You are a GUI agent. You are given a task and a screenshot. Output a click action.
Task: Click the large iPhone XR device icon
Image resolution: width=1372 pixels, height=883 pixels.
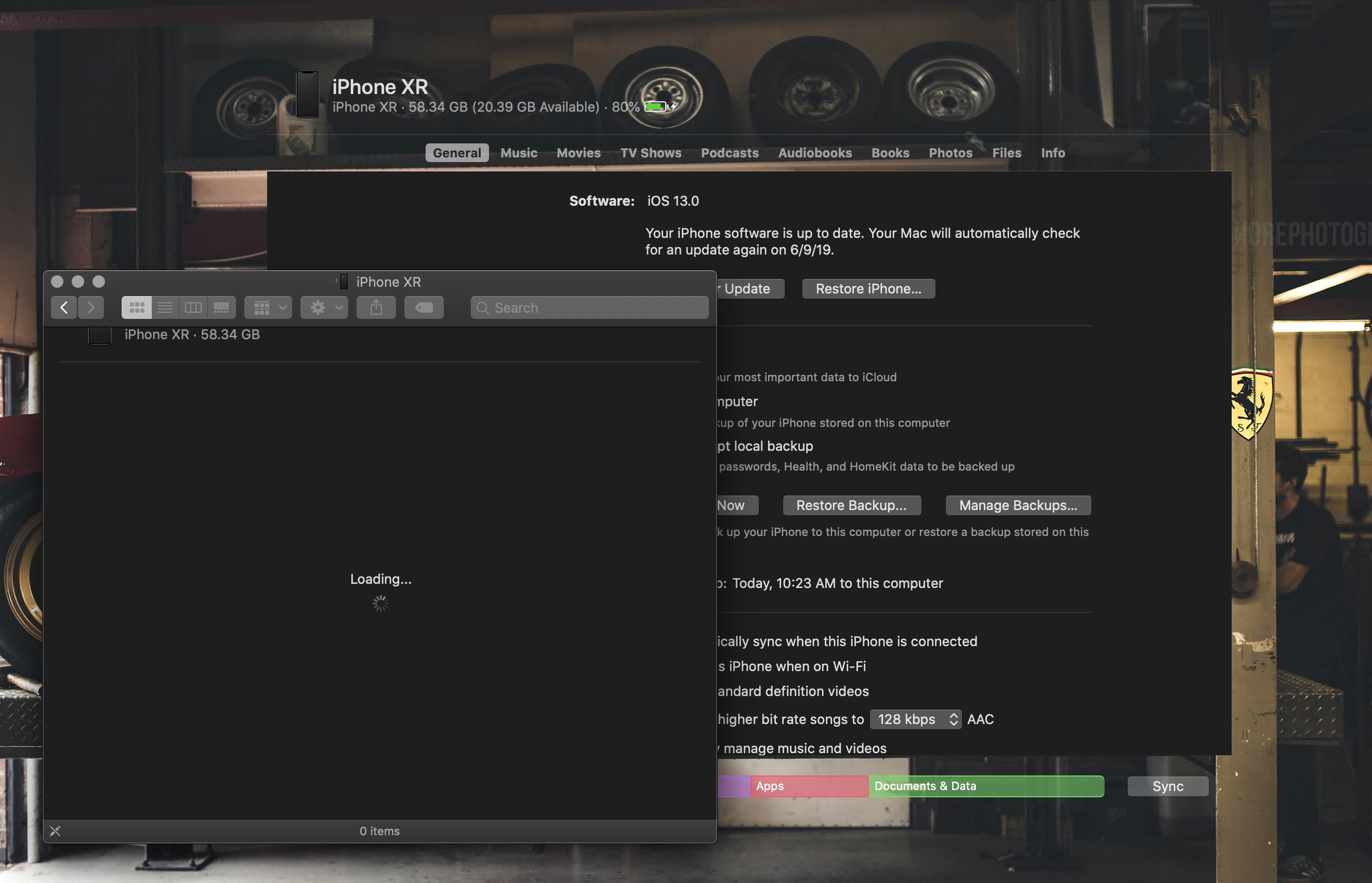click(x=308, y=94)
